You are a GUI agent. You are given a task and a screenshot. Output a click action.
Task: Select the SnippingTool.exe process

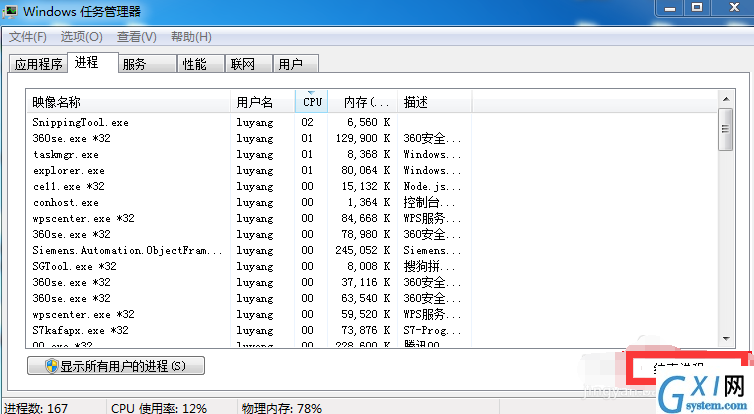coord(249,123)
